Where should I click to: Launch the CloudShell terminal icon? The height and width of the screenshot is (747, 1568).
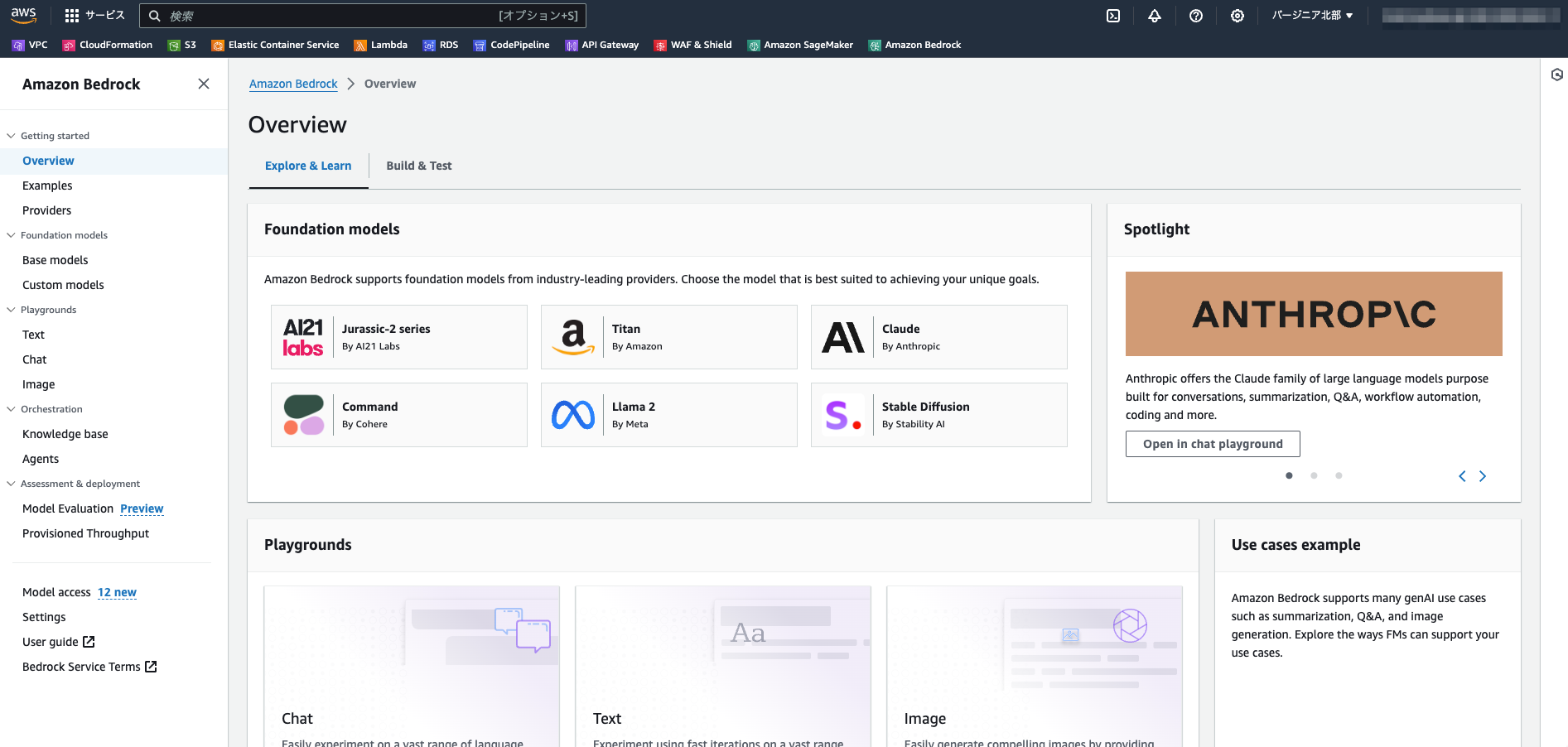tap(1113, 16)
